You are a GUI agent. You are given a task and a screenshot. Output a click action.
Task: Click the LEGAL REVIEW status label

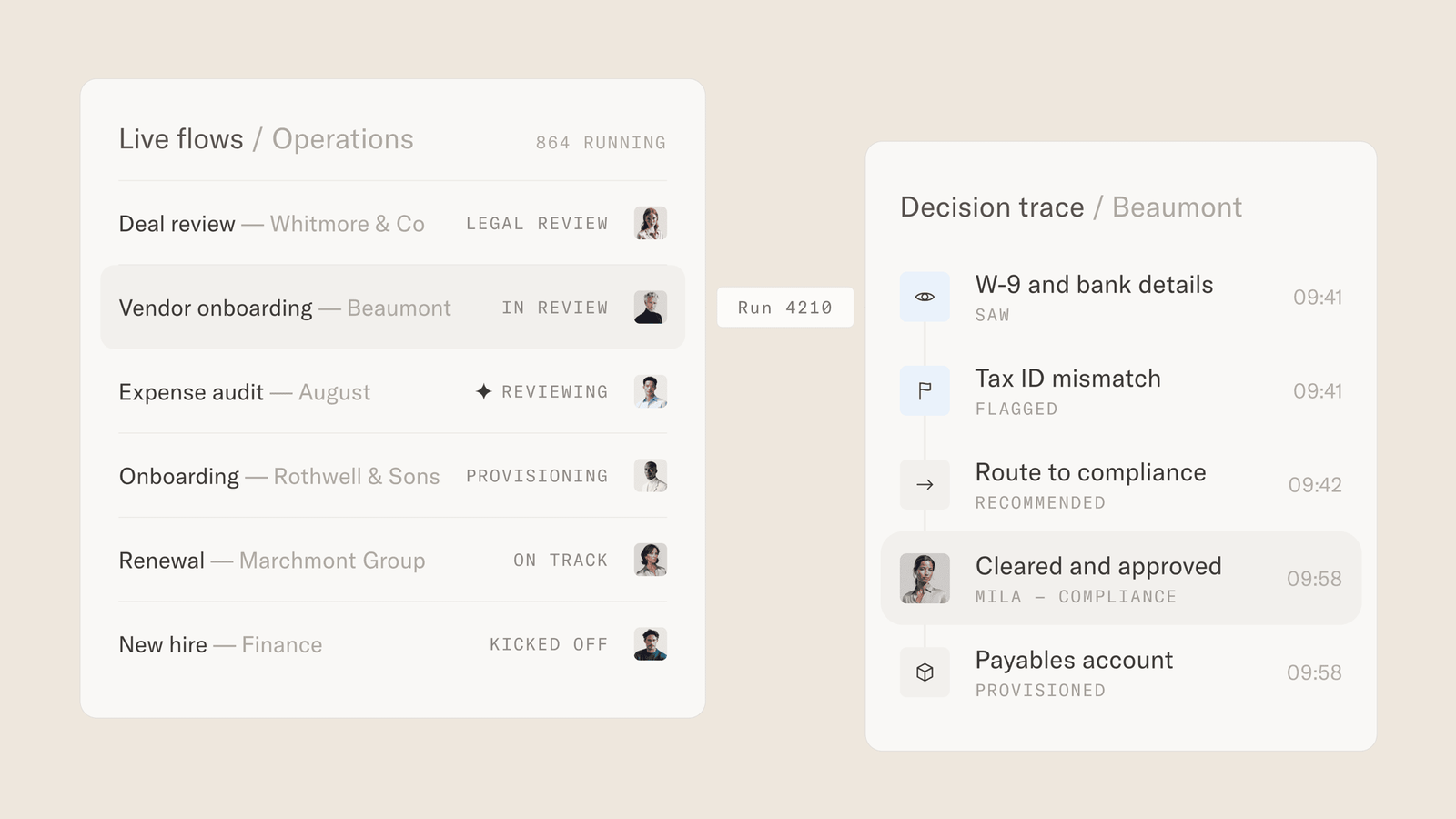pyautogui.click(x=537, y=223)
